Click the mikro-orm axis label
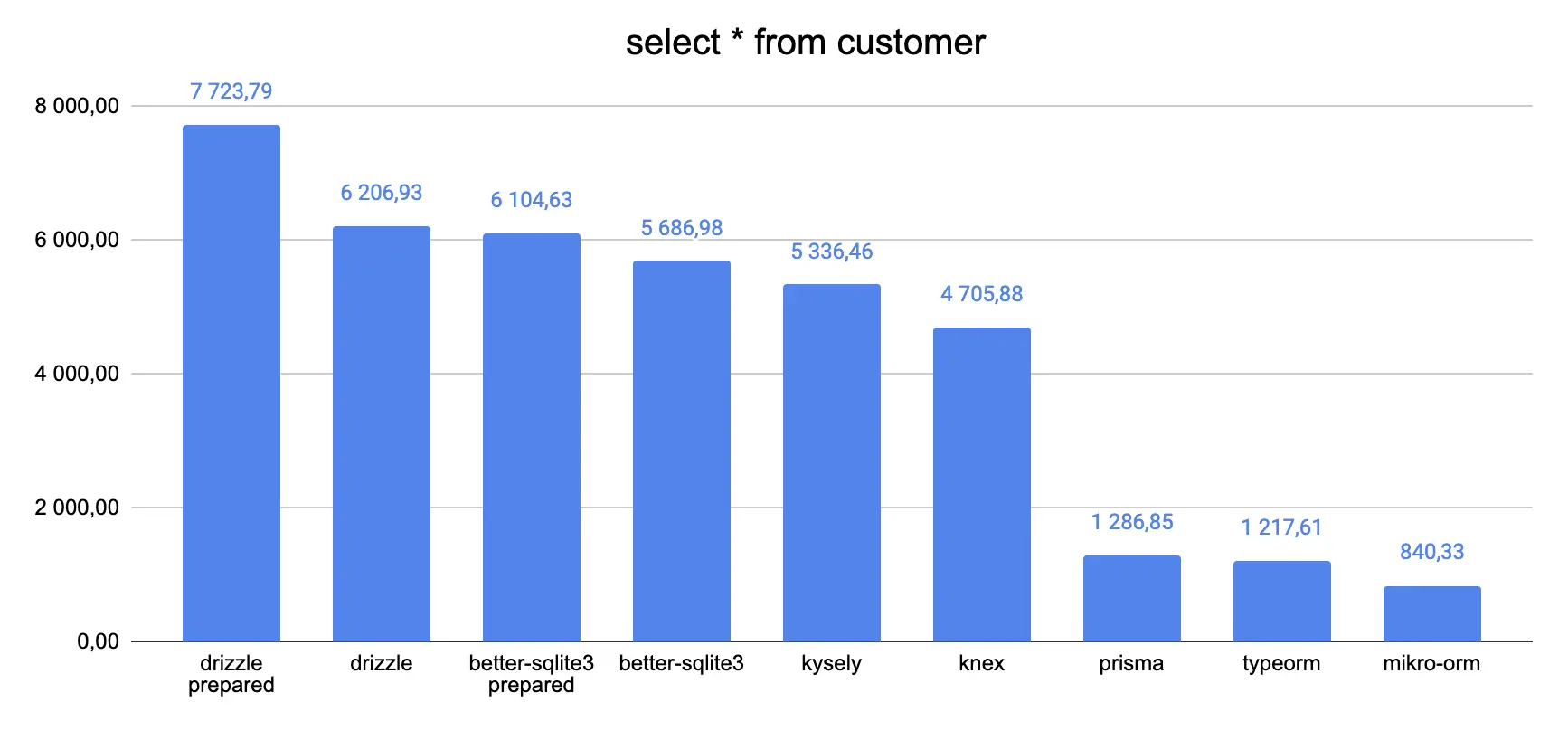Image resolution: width=1568 pixels, height=731 pixels. 1432,663
